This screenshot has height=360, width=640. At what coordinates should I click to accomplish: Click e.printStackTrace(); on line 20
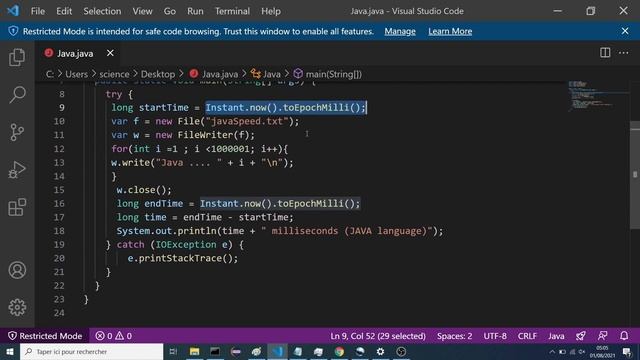coord(182,258)
